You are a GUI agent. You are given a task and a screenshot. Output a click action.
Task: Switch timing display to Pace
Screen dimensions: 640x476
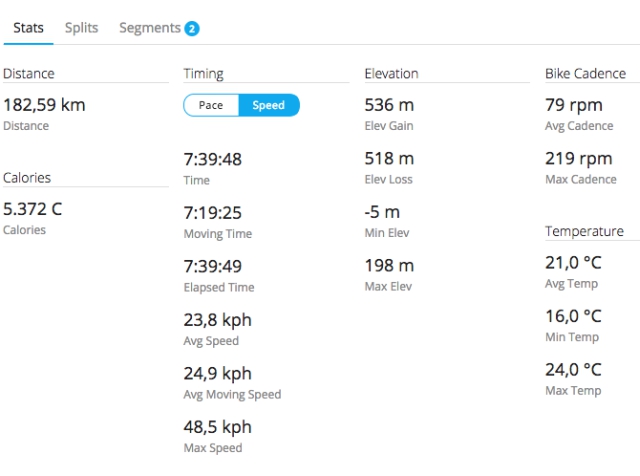211,106
